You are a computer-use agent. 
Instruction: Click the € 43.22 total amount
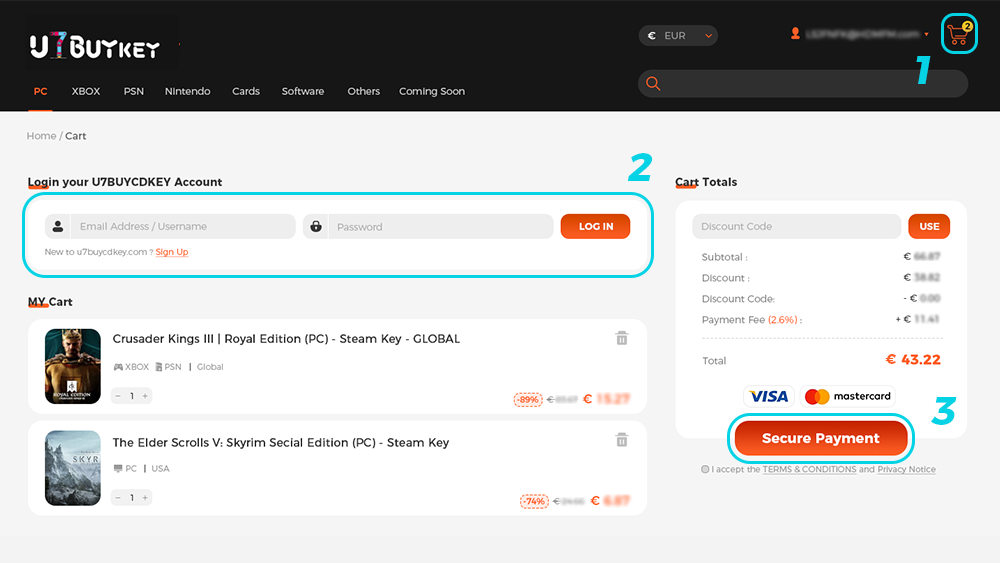click(x=913, y=360)
